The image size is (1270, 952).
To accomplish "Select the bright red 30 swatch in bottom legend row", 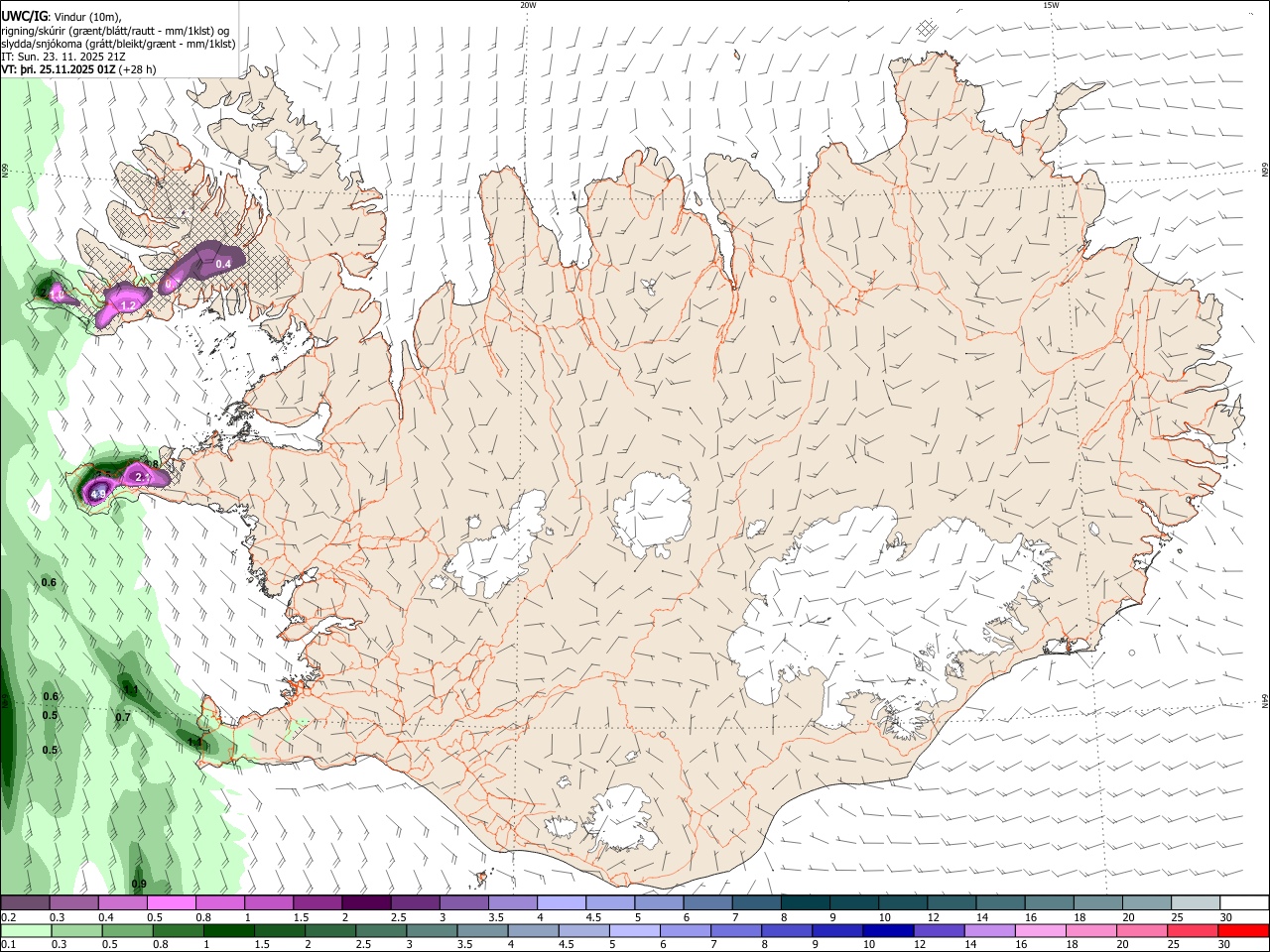I will point(1243,931).
